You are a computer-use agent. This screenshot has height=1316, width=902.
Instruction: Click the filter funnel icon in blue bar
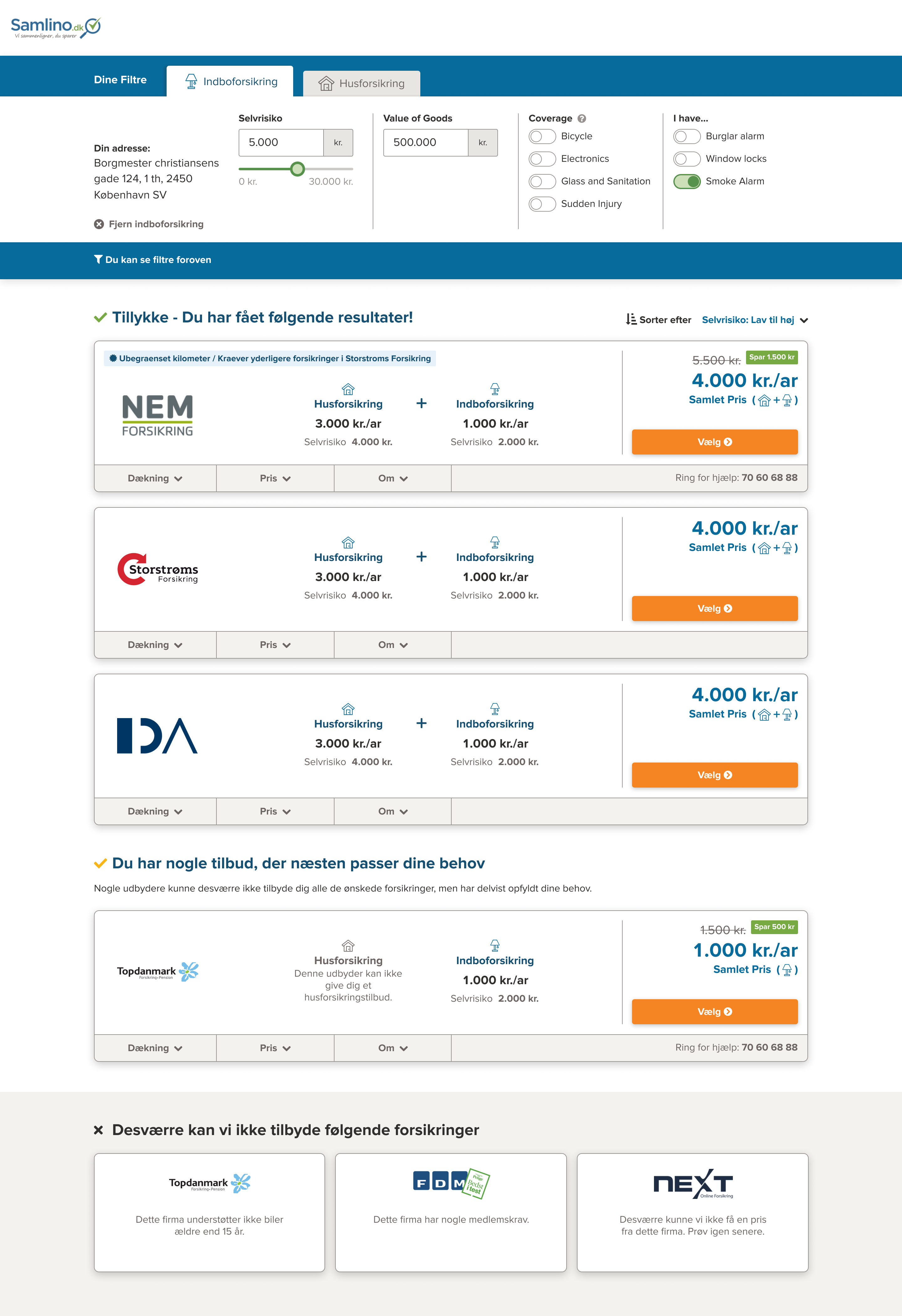(98, 259)
